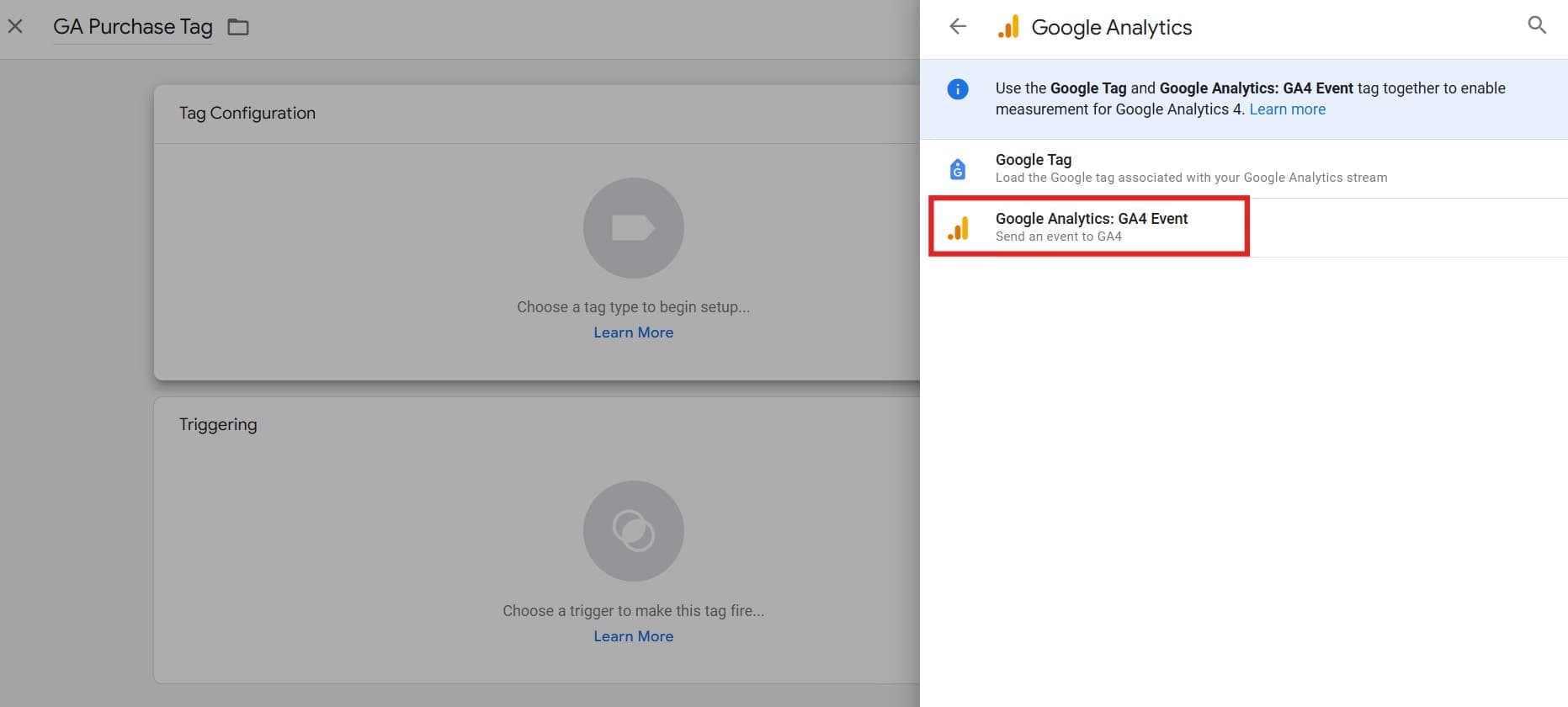The image size is (1568, 707).
Task: Rename the tag in the GA Purchase Tag field
Action: 132,27
